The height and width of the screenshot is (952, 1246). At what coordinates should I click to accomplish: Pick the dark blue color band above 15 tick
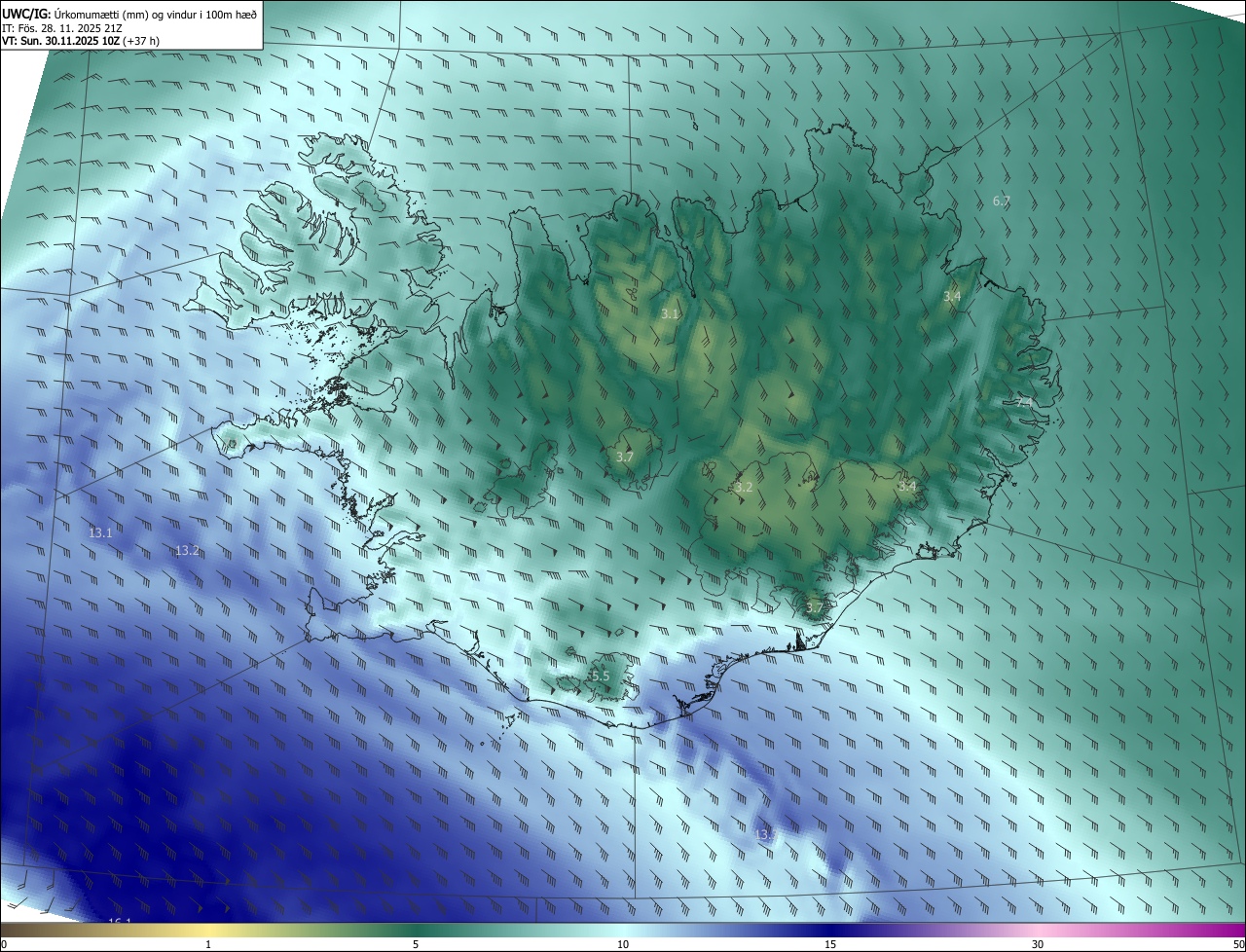[830, 930]
